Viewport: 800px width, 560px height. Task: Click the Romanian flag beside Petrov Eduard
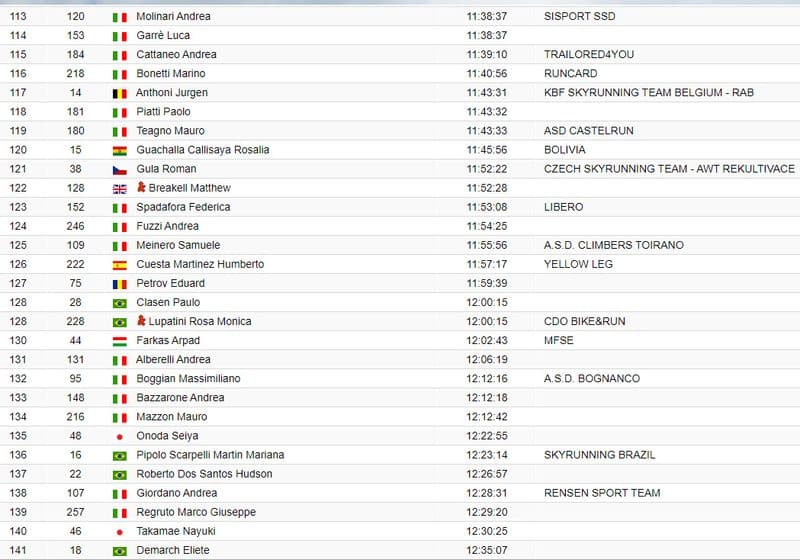tap(119, 284)
